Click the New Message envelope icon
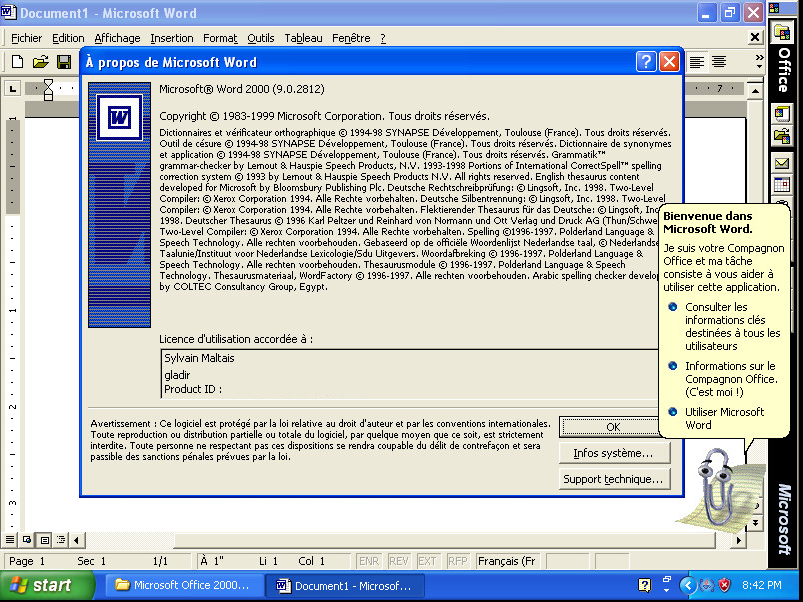Screen dimensions: 803x602 [x=782, y=163]
